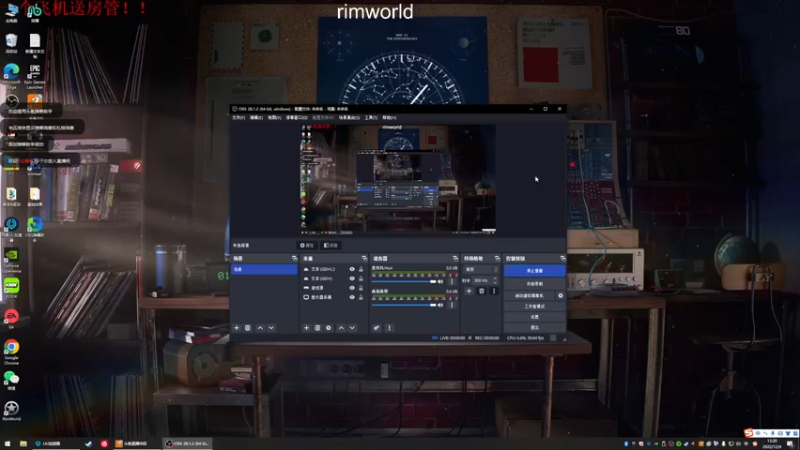The image size is (800, 450).
Task: Move the selected scene down in list
Action: 271,328
